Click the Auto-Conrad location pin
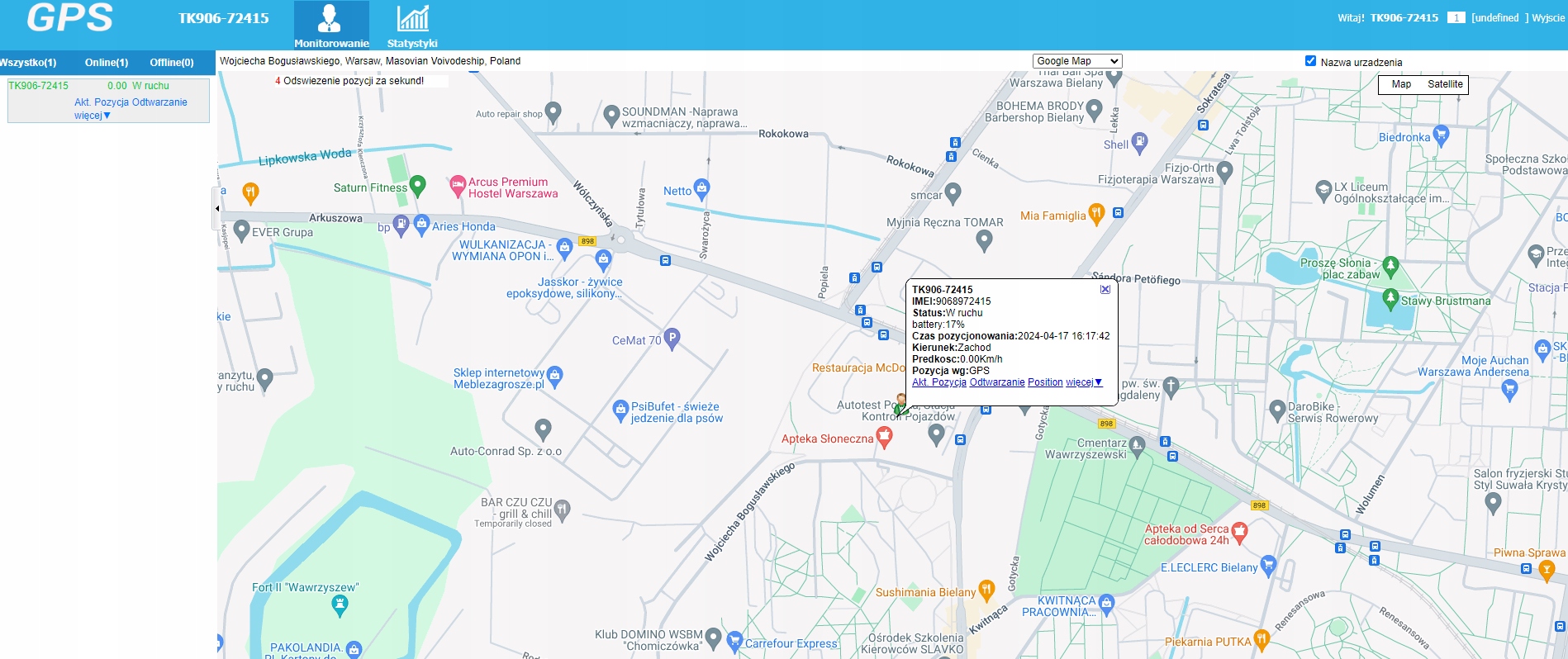Image resolution: width=1568 pixels, height=659 pixels. [x=543, y=429]
